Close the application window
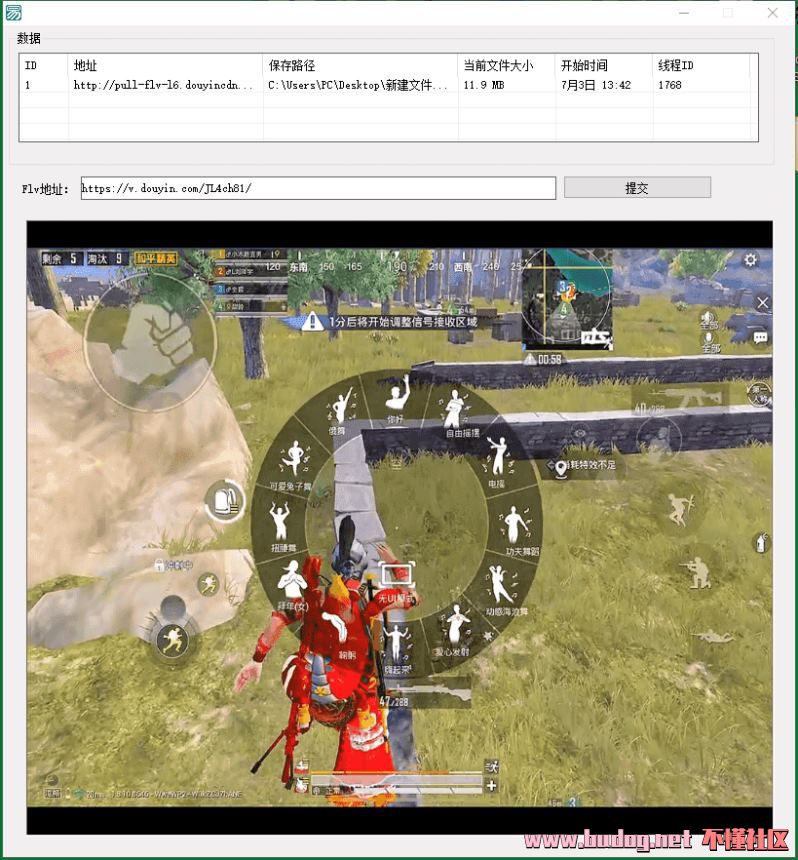This screenshot has height=860, width=798. coord(772,13)
